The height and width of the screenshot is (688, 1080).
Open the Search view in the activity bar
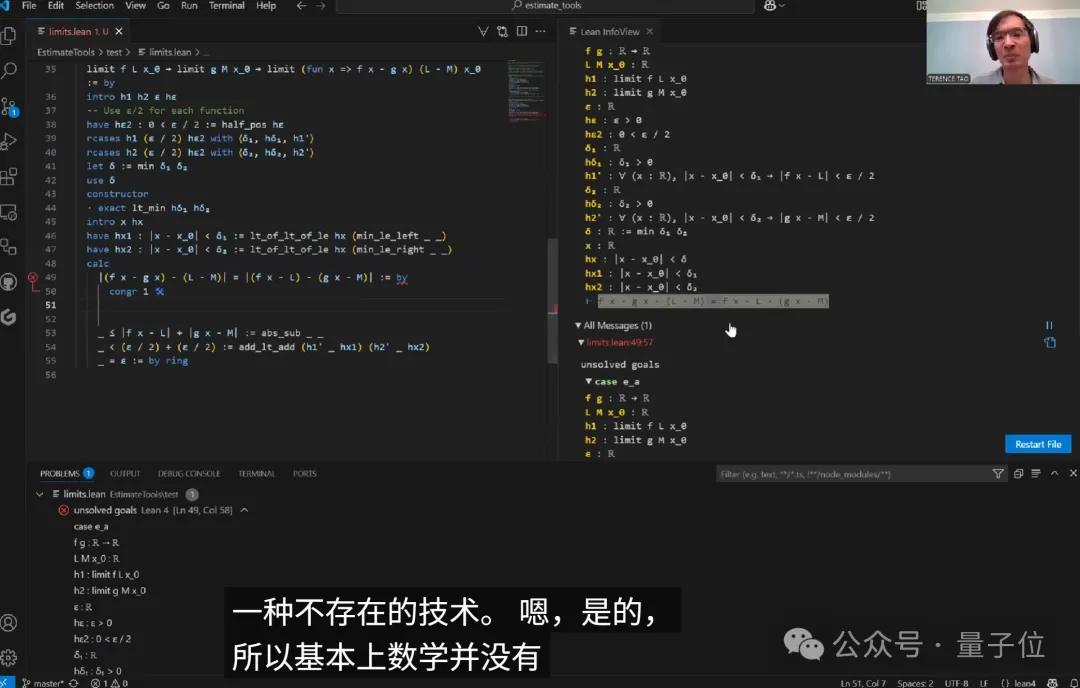point(11,68)
